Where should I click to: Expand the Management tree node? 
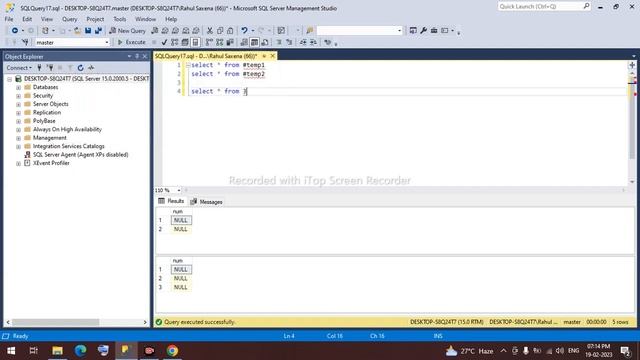[18, 138]
